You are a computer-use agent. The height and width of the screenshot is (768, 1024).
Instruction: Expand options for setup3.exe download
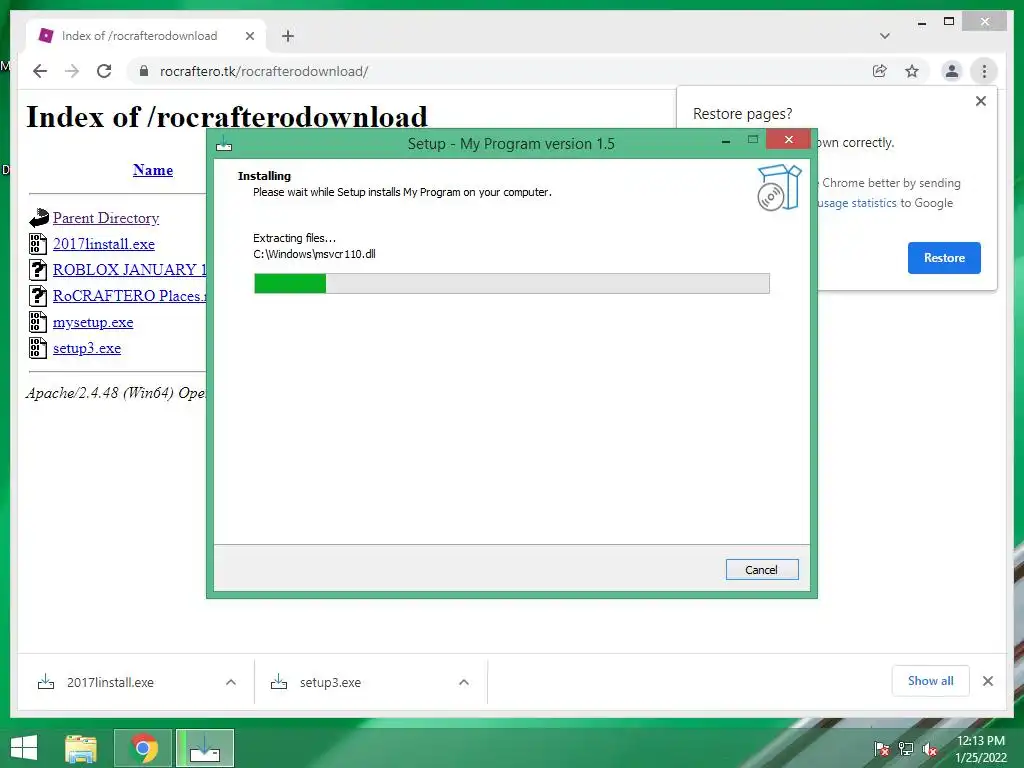click(x=464, y=682)
